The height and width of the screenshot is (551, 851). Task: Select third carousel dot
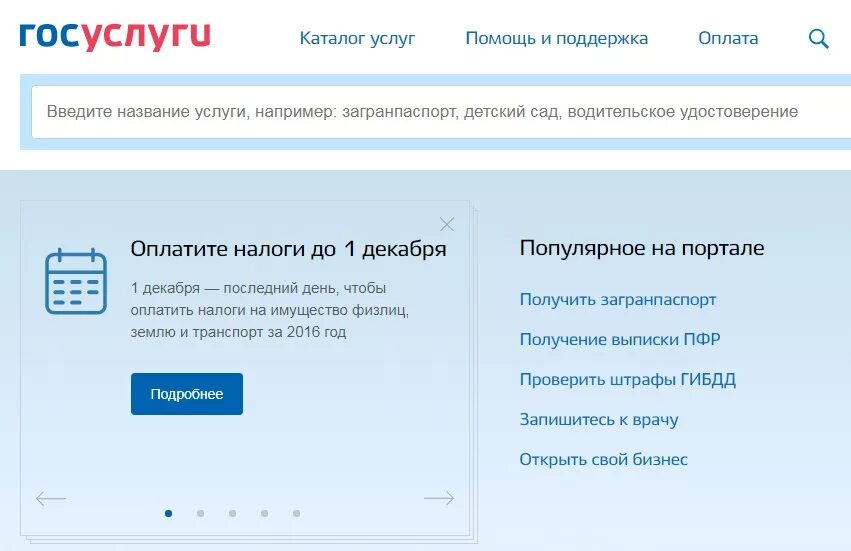click(x=232, y=514)
